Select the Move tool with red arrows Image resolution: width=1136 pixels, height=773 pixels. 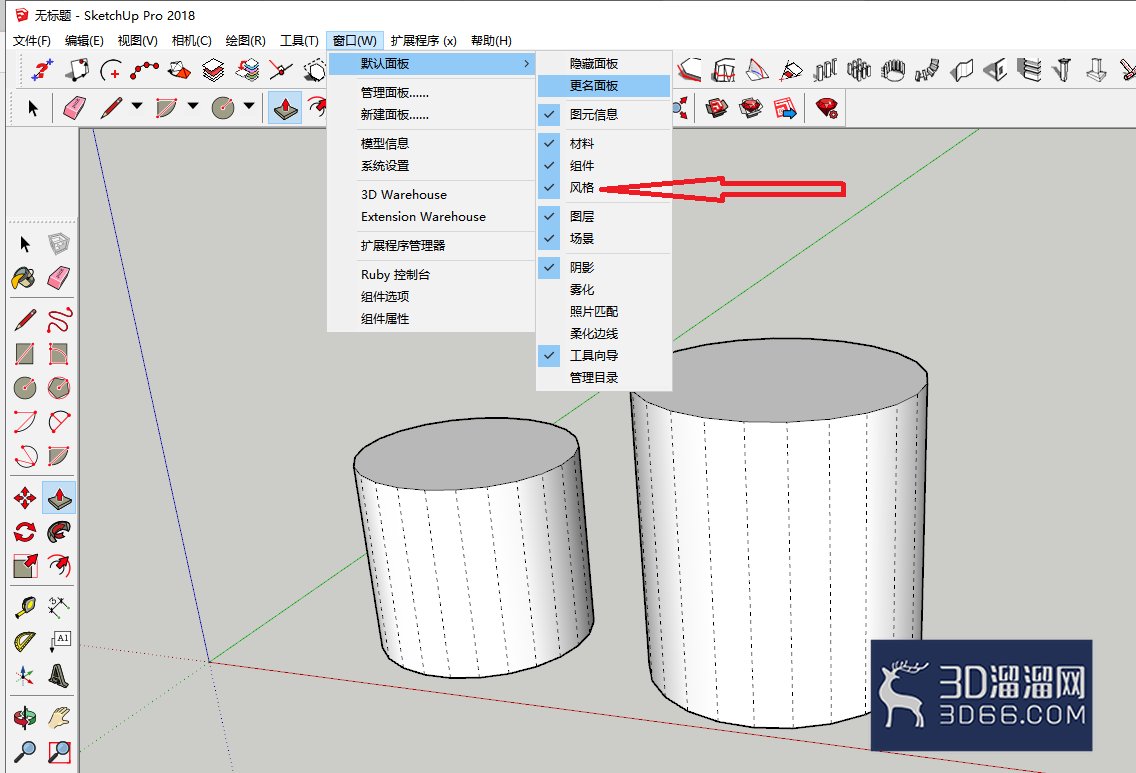pyautogui.click(x=25, y=498)
